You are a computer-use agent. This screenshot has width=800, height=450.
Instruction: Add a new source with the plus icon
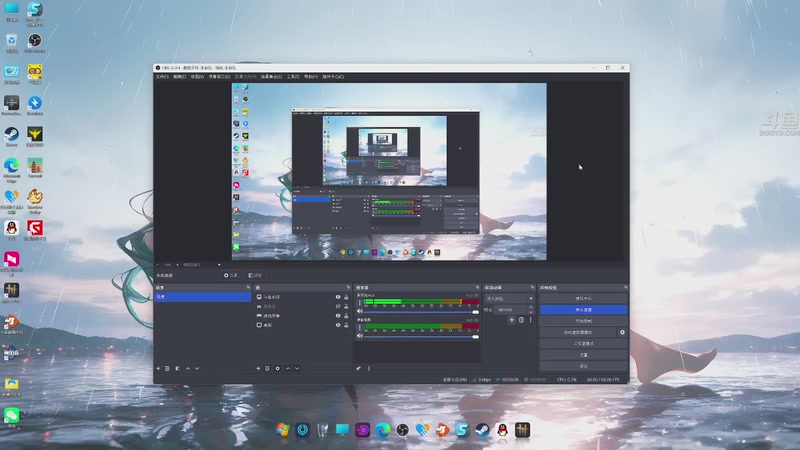pyautogui.click(x=258, y=368)
